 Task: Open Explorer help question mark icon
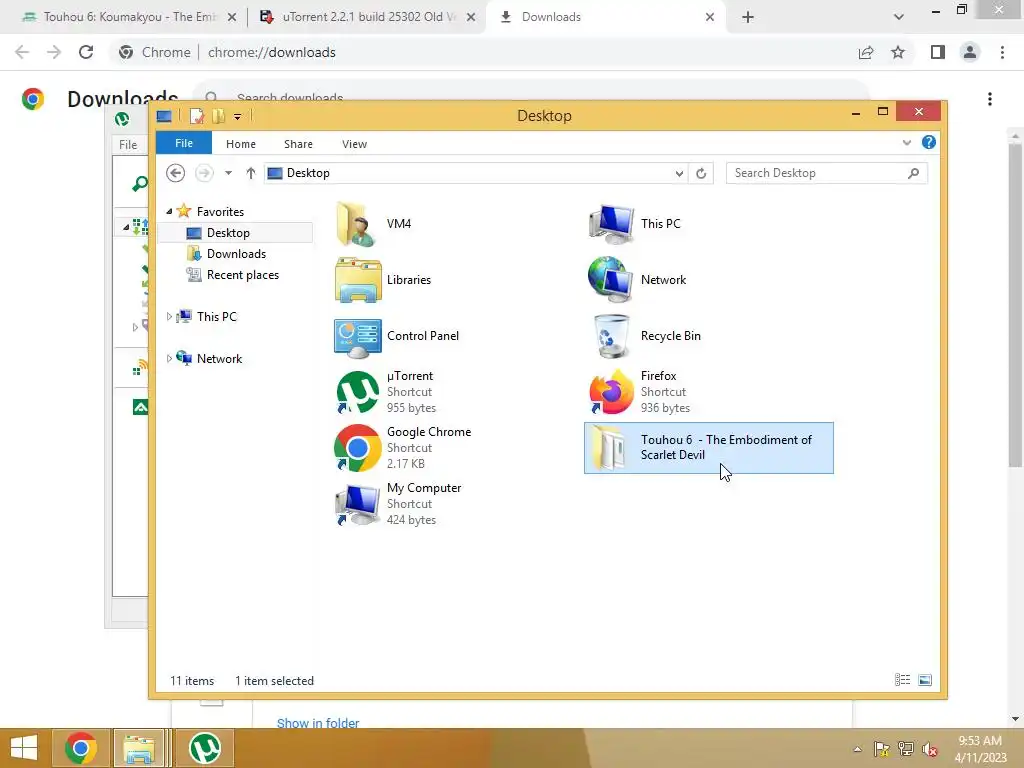[929, 142]
